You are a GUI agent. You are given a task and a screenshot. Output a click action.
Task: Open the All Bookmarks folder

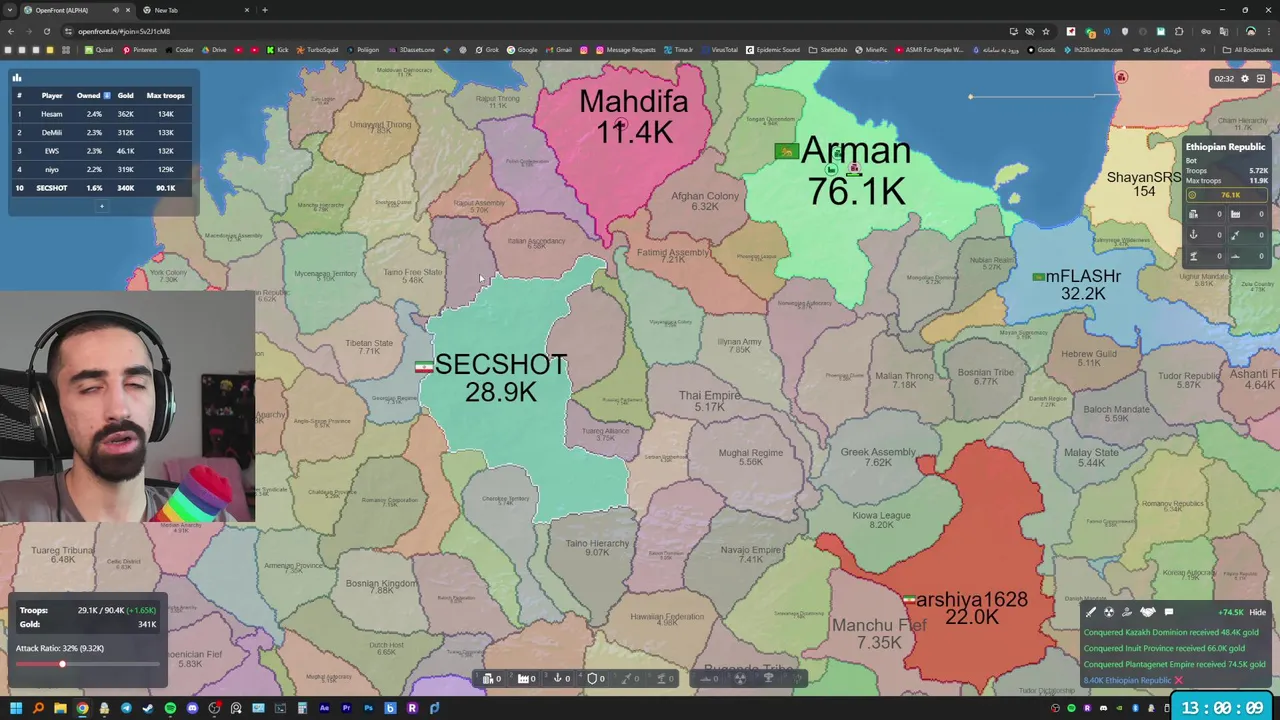[1246, 50]
